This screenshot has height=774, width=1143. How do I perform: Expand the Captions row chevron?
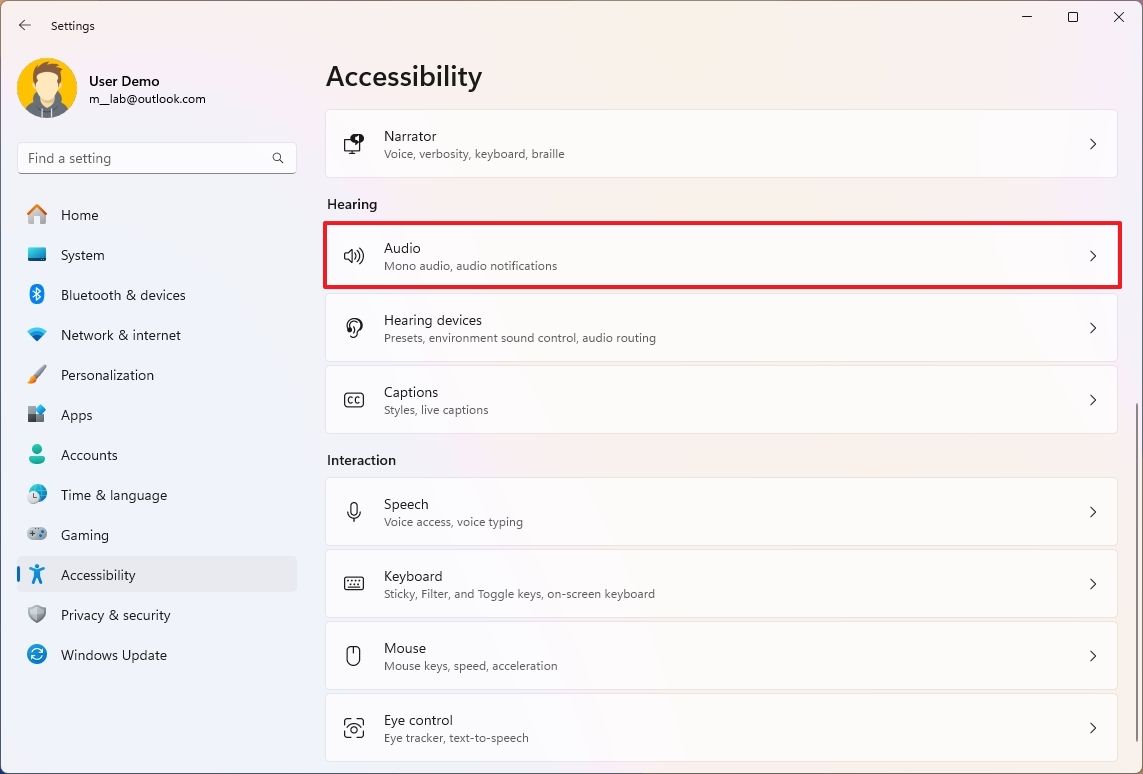(1092, 399)
